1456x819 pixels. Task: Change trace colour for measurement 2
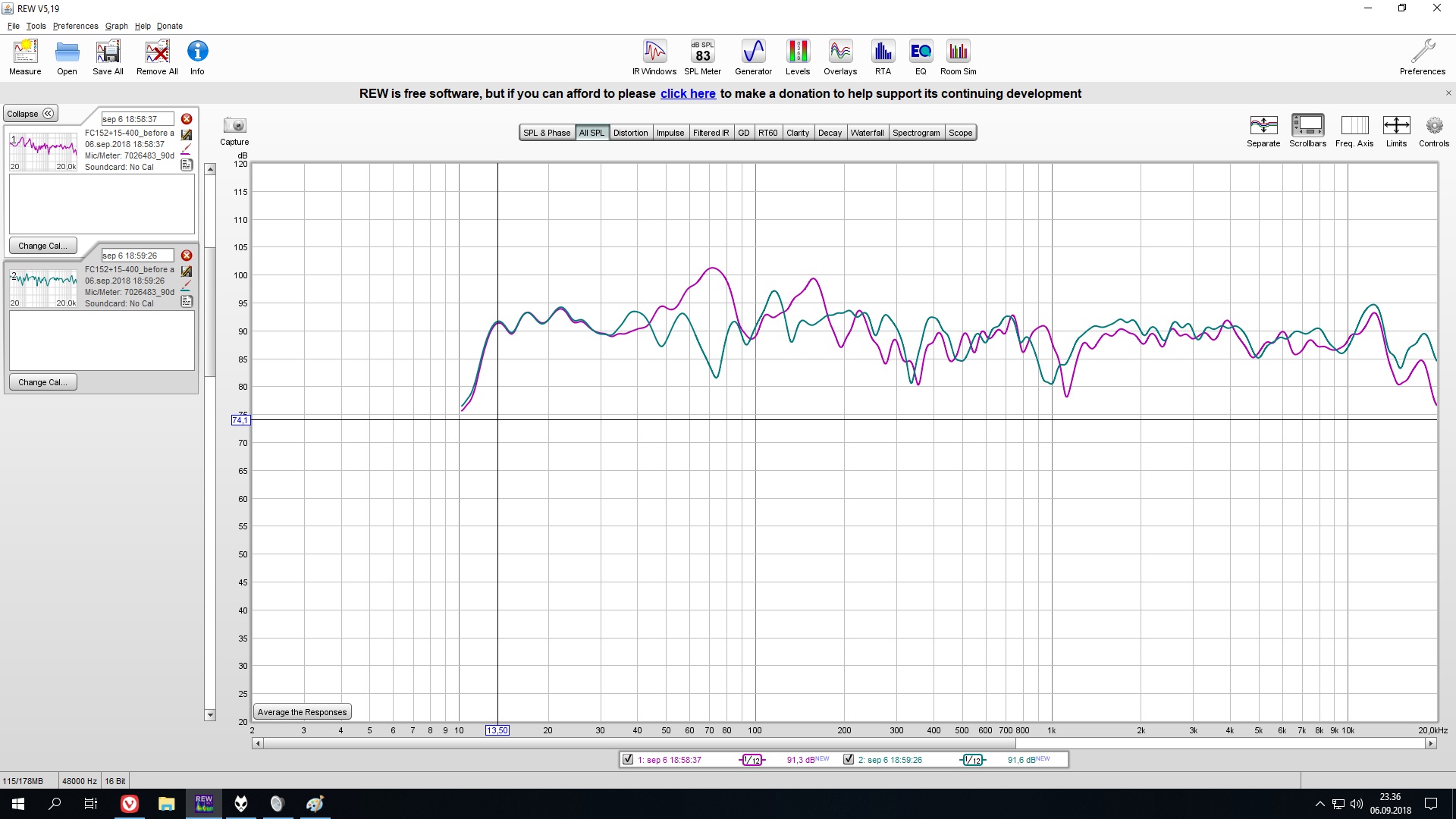187,286
